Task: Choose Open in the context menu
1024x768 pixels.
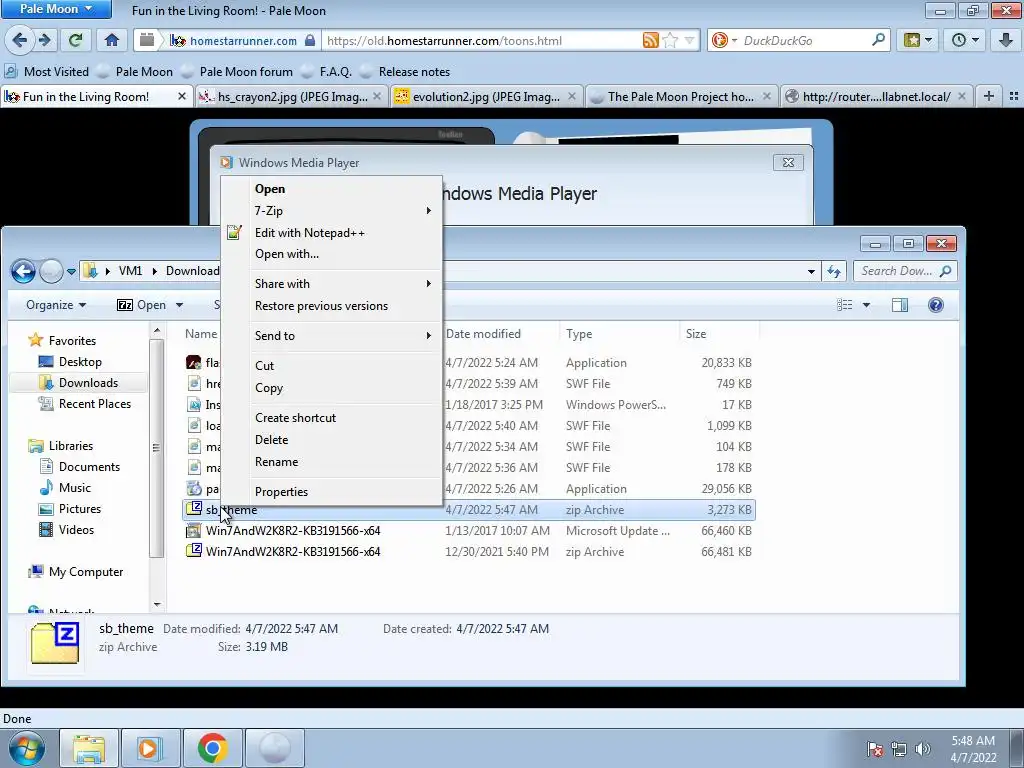Action: [332, 189]
